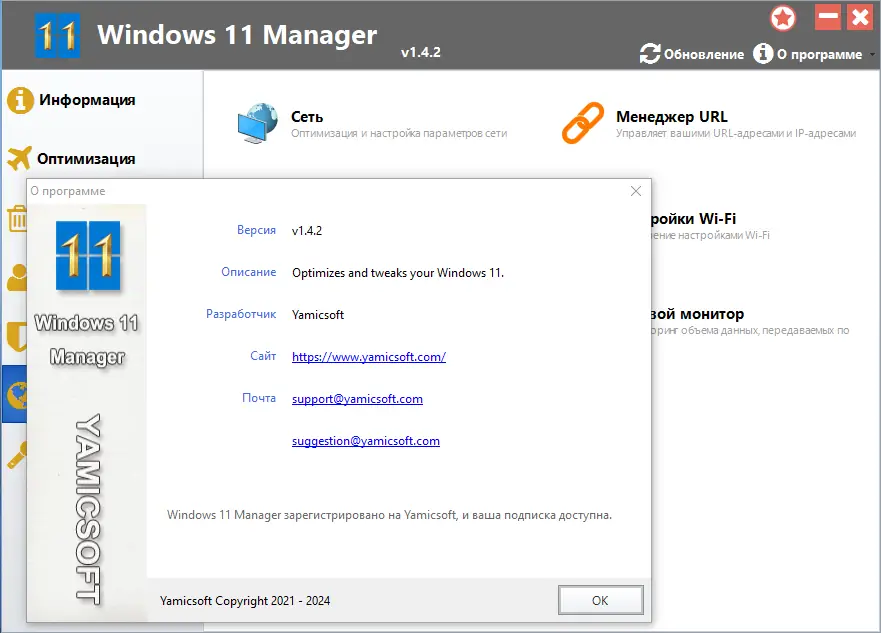Click the airplane icon for Оптимизация

(19, 158)
